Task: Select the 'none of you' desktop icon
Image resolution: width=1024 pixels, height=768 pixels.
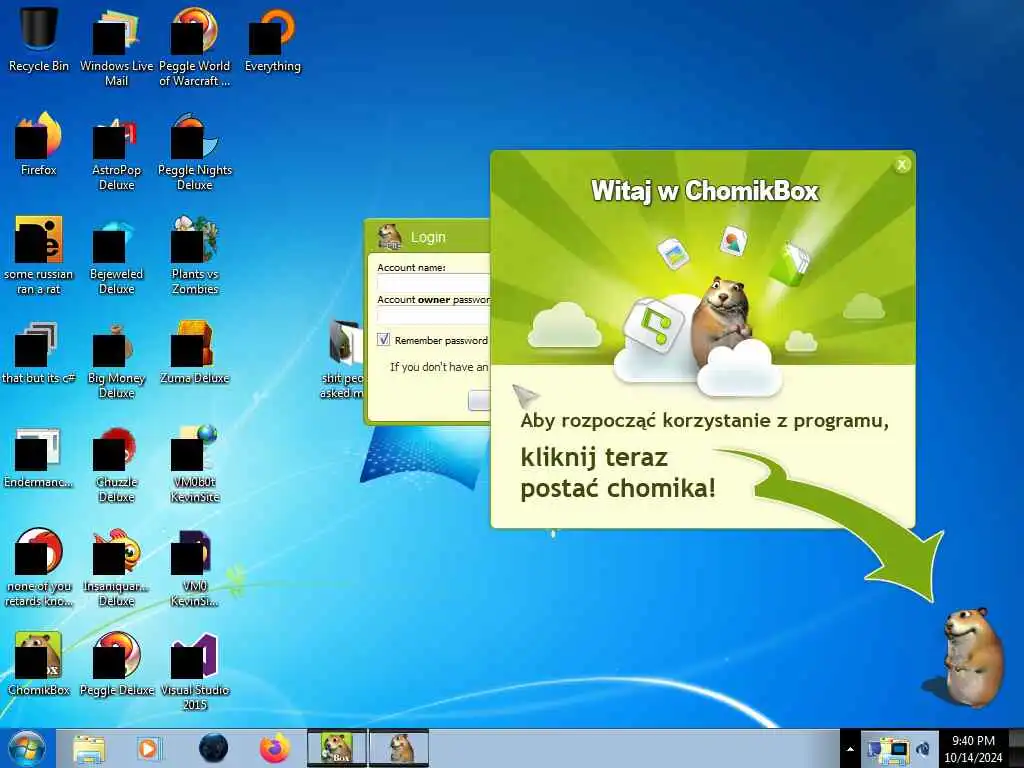Action: click(39, 568)
